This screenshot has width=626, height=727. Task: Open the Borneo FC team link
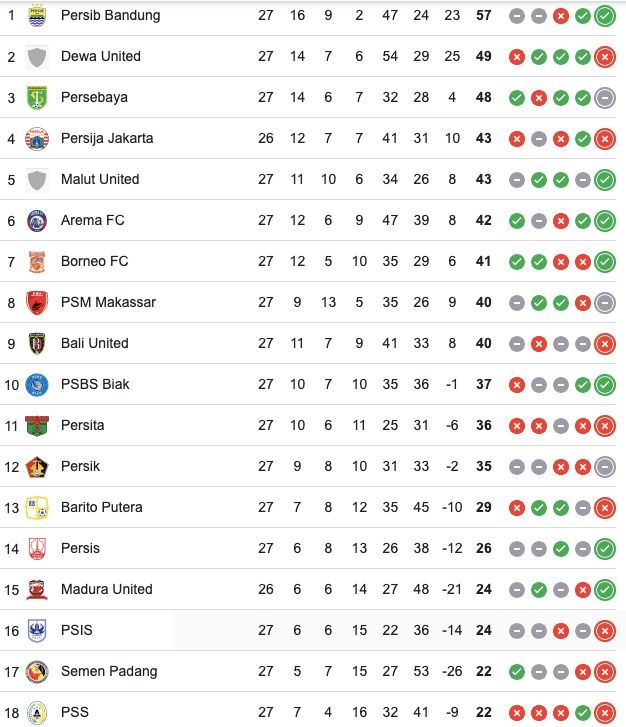pyautogui.click(x=95, y=261)
